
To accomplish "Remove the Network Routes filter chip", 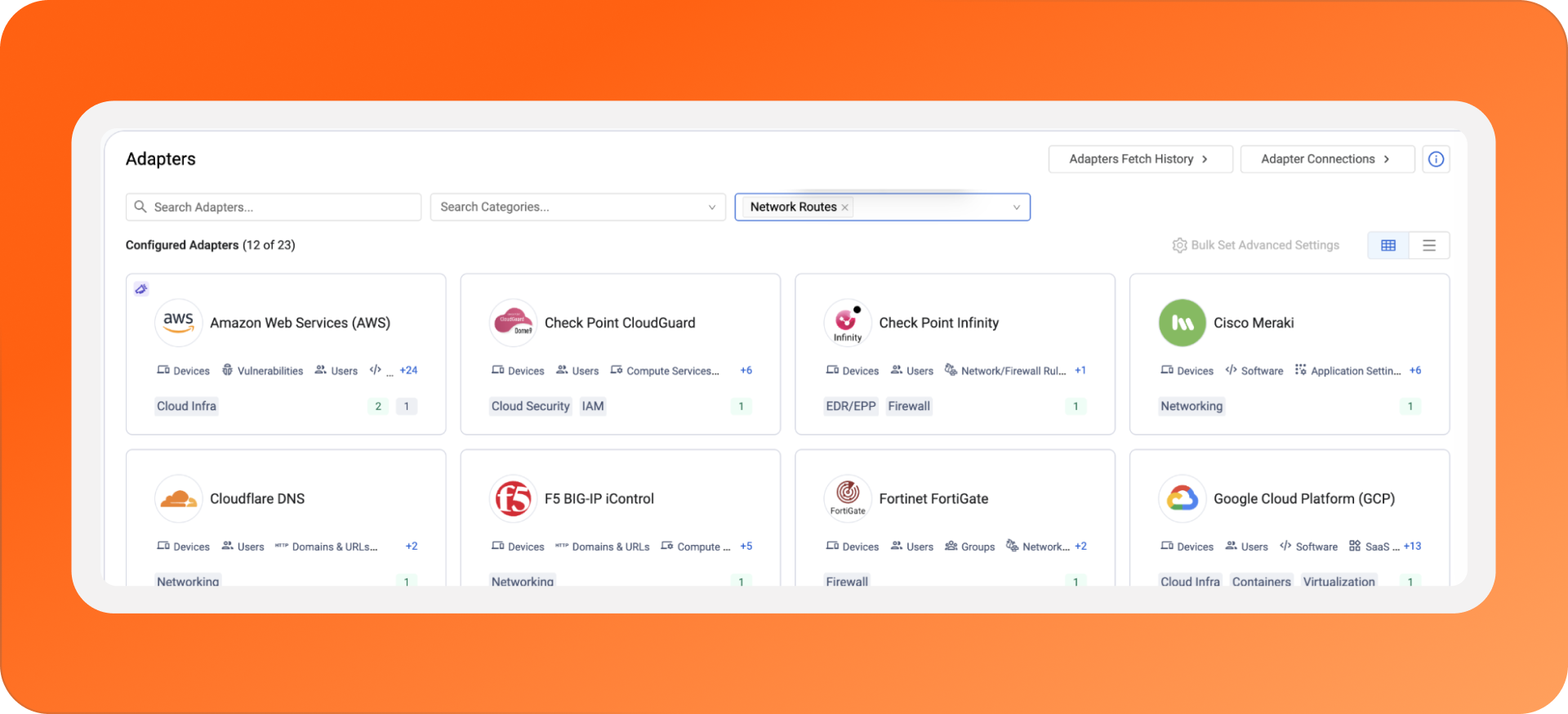I will pos(844,208).
